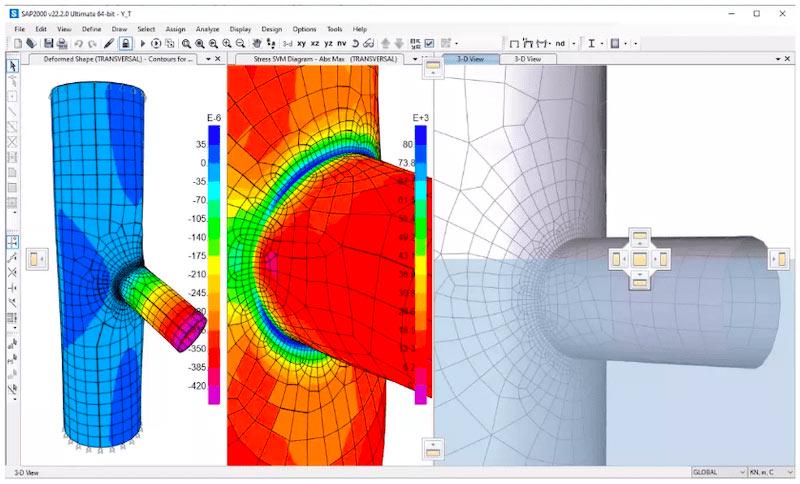Image resolution: width=800 pixels, height=484 pixels.
Task: Open the GLOBAL coordinate system dropdown
Action: pos(718,472)
